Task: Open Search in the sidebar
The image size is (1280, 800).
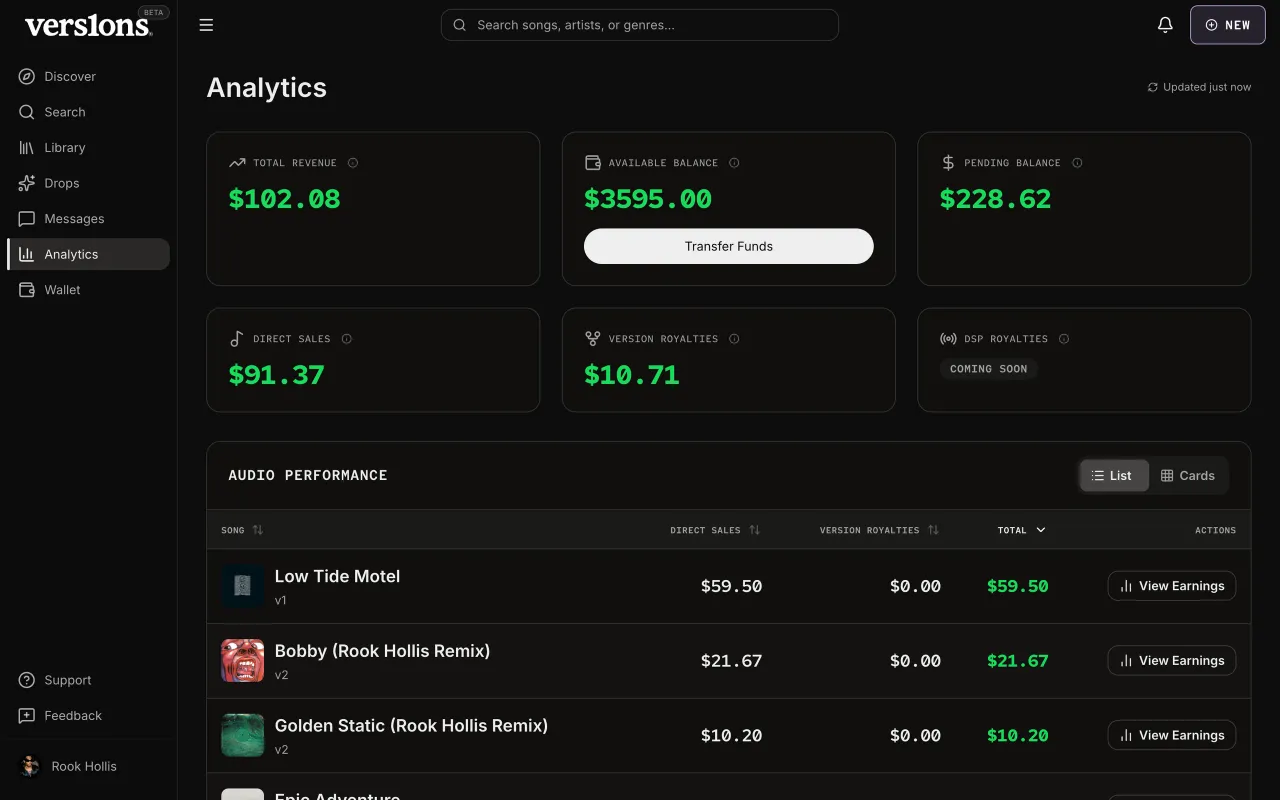Action: (x=88, y=112)
